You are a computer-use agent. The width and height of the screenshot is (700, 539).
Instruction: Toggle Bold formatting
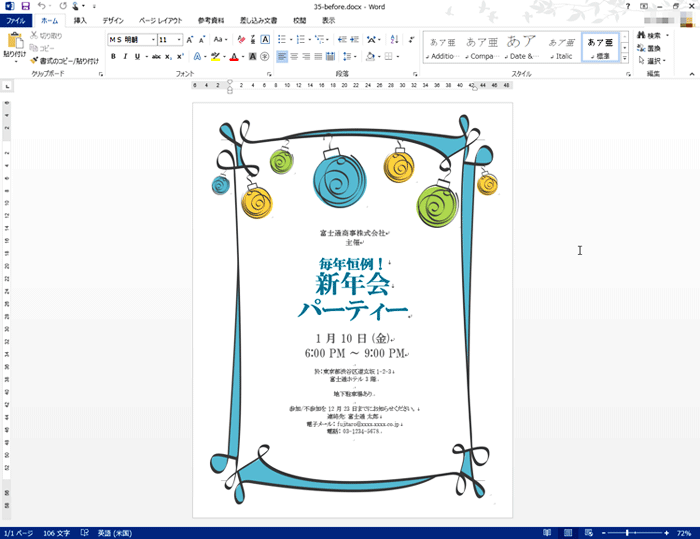[113, 57]
